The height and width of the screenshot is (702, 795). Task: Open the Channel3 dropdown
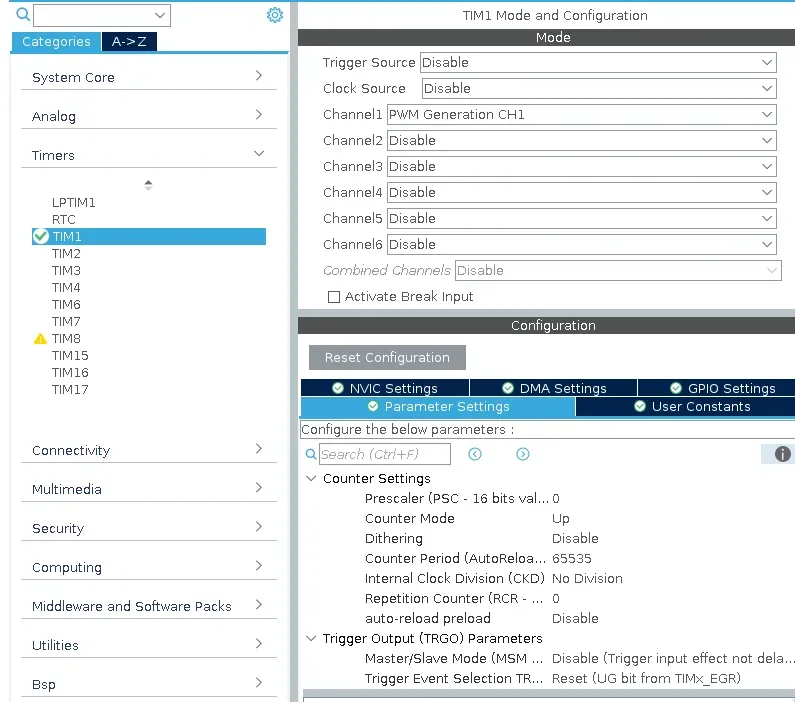pos(582,166)
